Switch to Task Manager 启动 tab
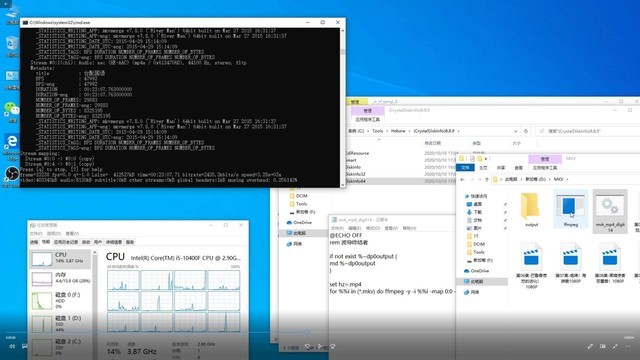This screenshot has height=360, width=640. [x=86, y=242]
